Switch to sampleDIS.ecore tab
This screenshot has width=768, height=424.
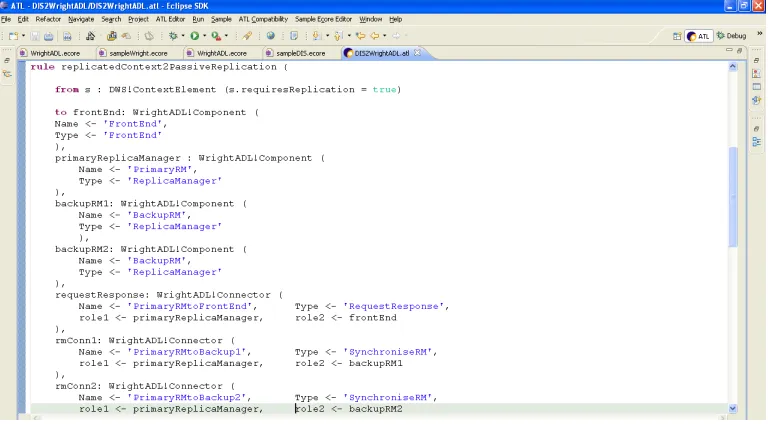[x=300, y=53]
